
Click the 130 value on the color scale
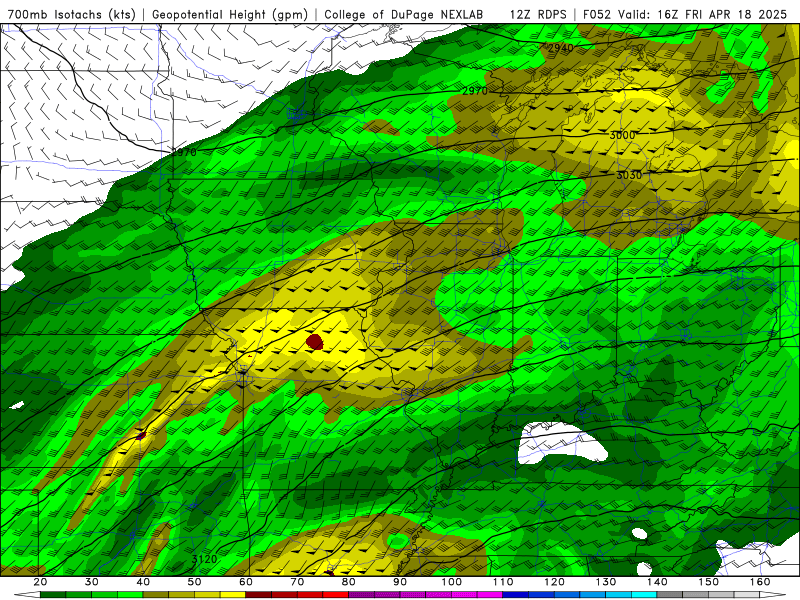click(x=606, y=582)
